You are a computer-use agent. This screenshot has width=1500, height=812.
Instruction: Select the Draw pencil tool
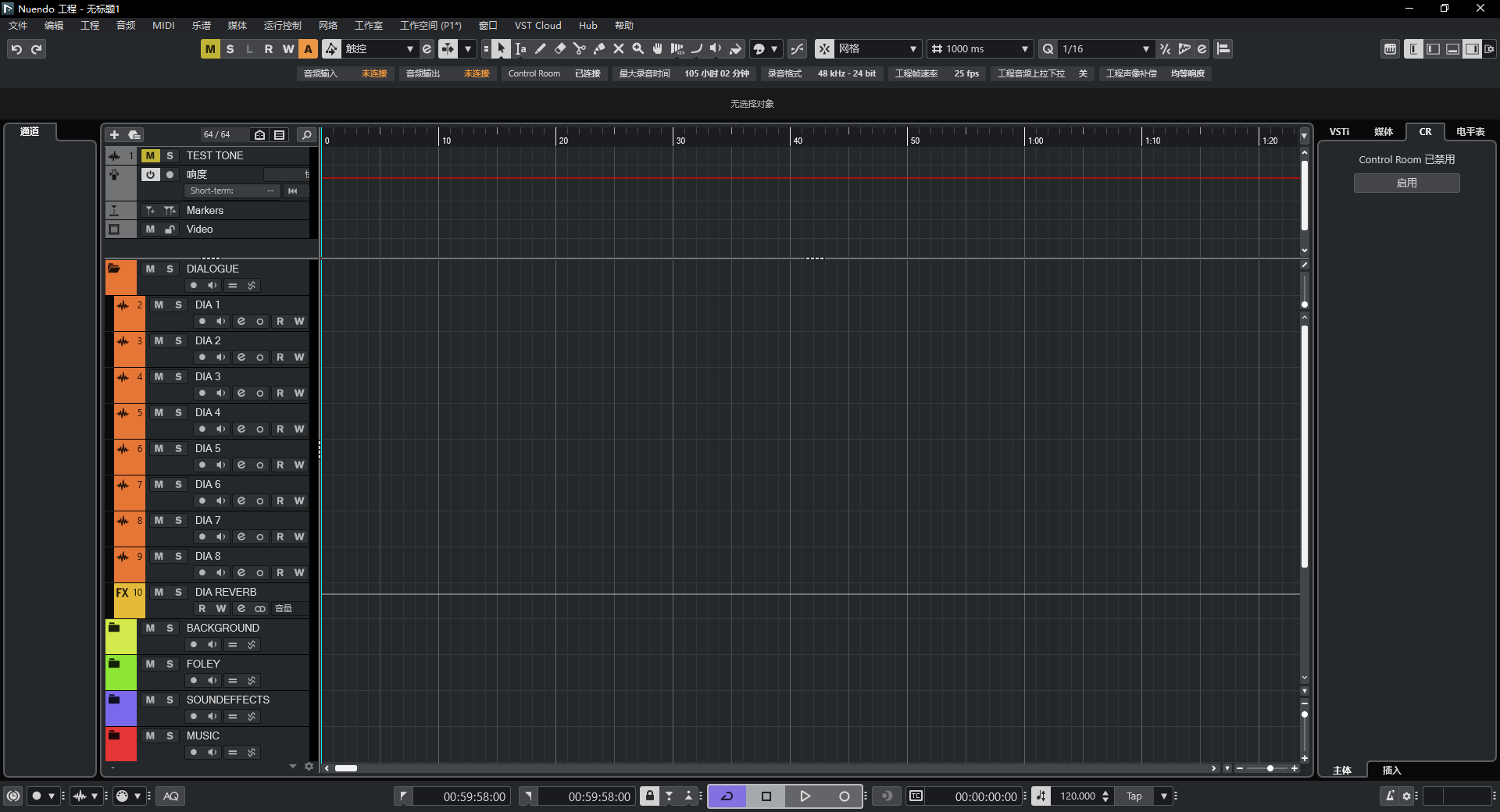541,49
